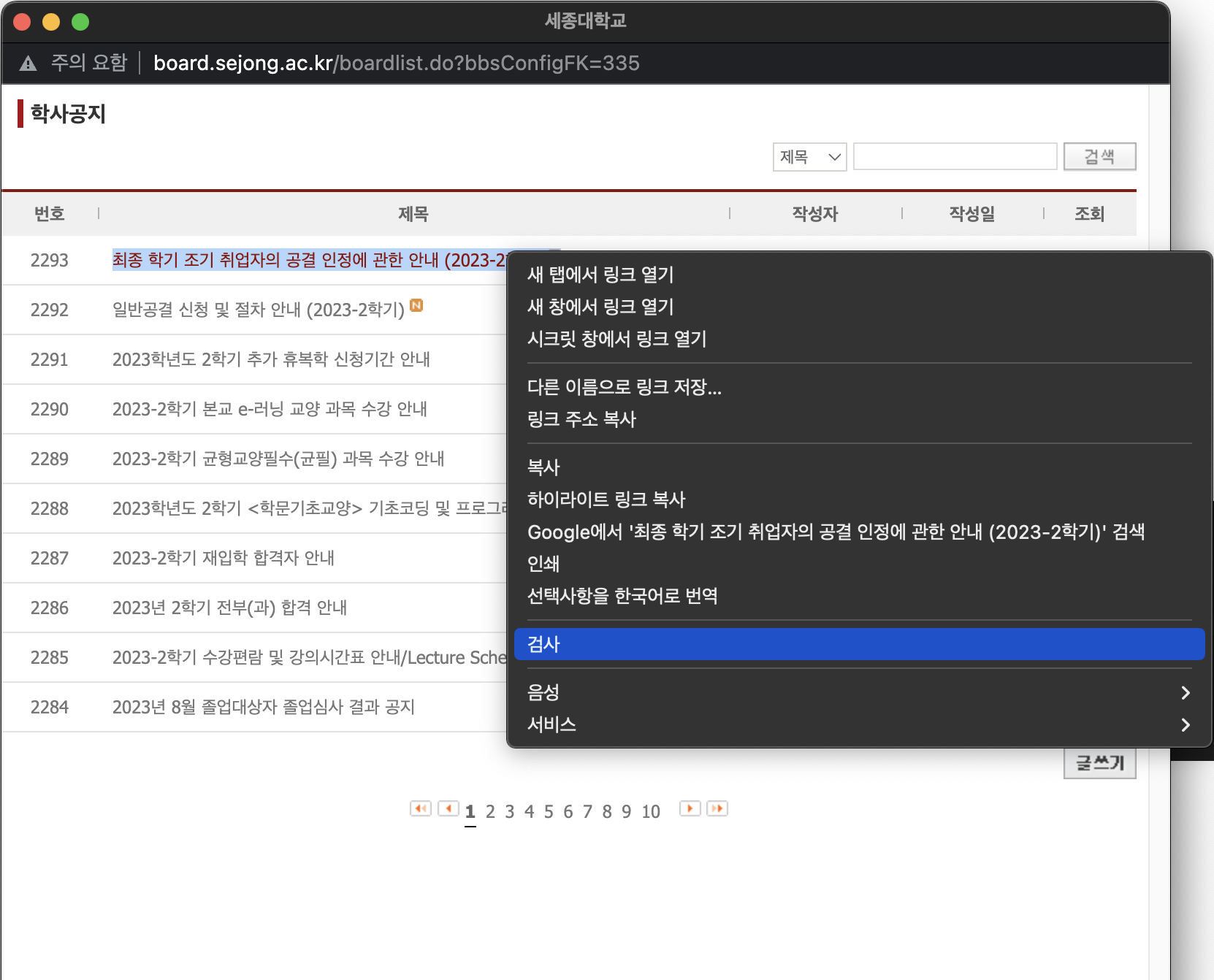Select '링크 주소 복사' option
The height and width of the screenshot is (980, 1214).
581,419
